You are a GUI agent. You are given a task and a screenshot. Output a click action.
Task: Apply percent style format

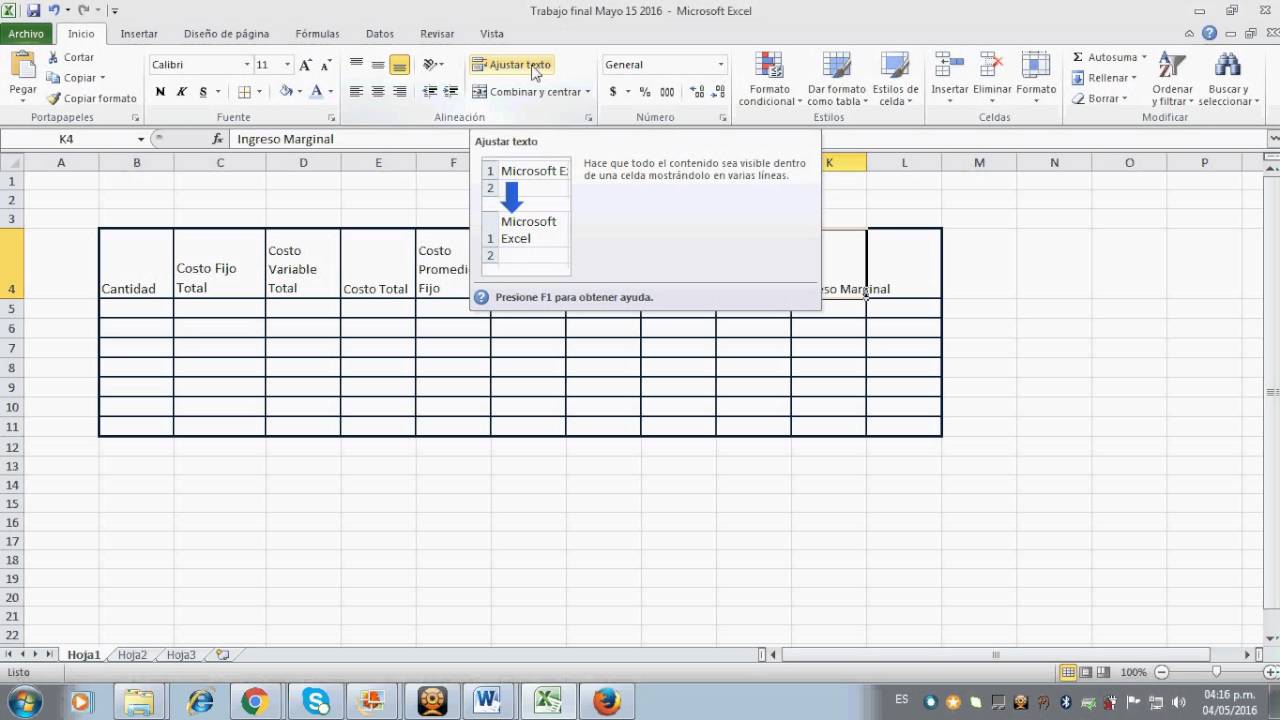[x=645, y=92]
